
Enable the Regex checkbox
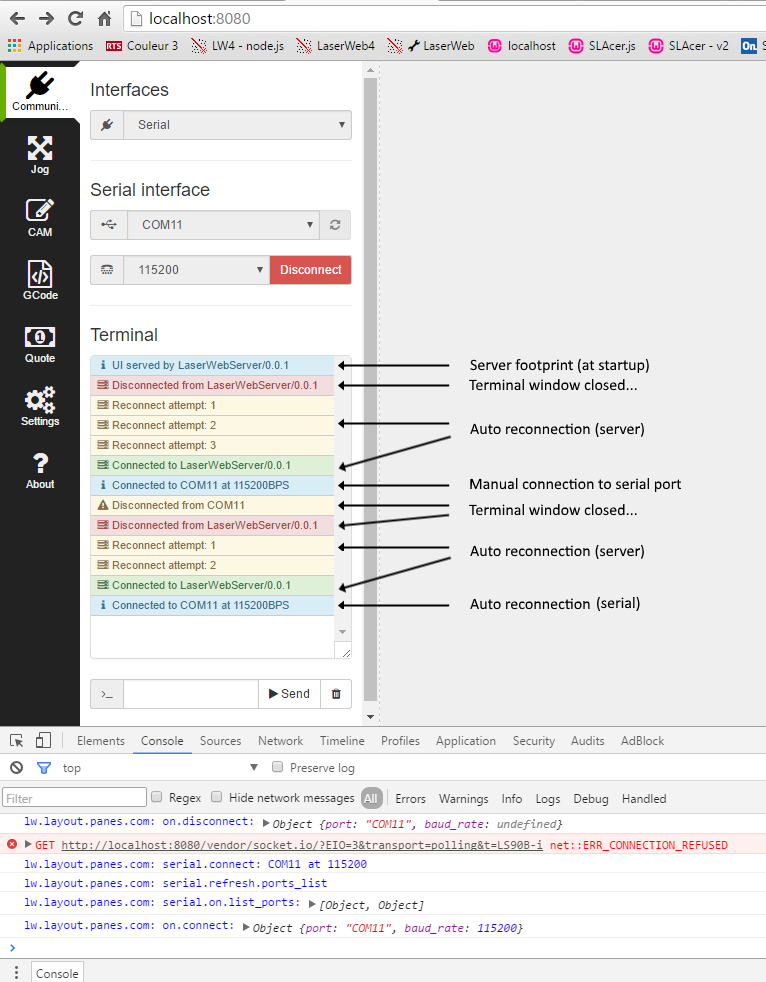[x=157, y=797]
